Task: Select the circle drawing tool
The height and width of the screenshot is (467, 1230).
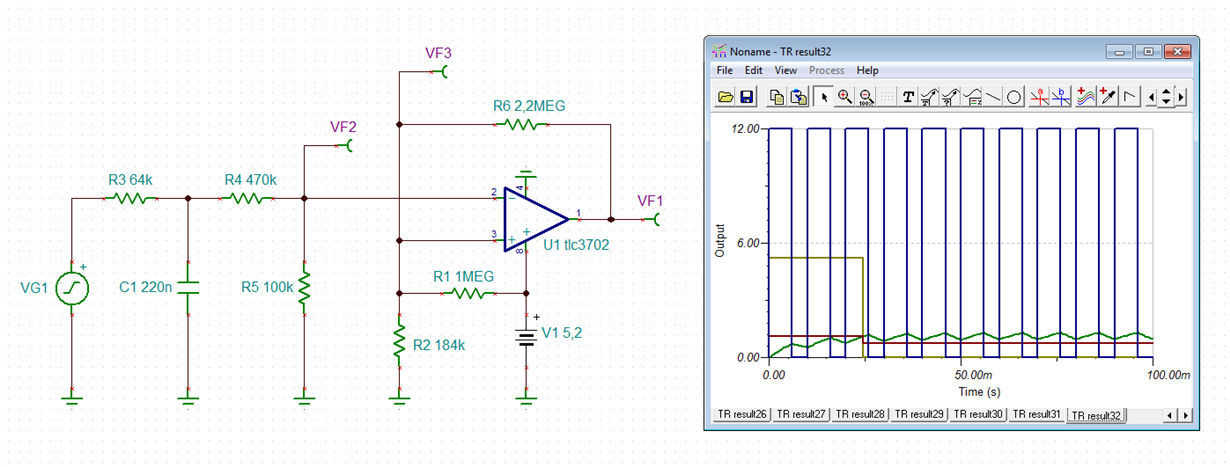Action: (1013, 97)
